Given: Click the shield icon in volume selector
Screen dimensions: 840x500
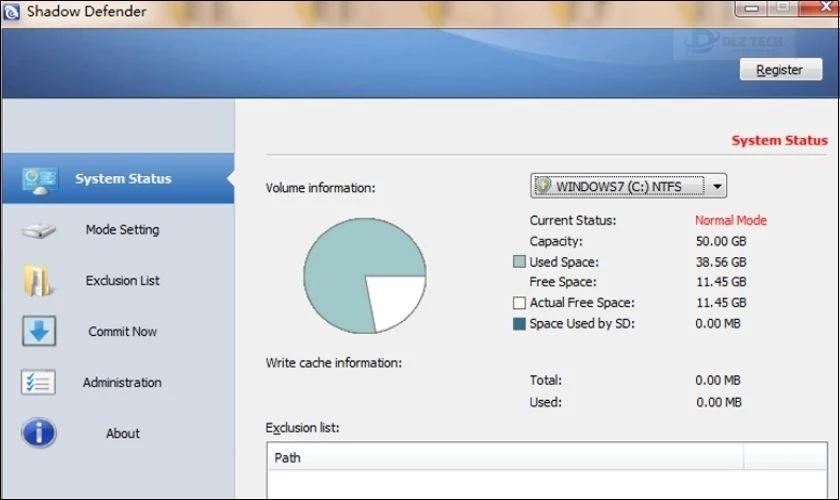Looking at the screenshot, I should (x=543, y=185).
